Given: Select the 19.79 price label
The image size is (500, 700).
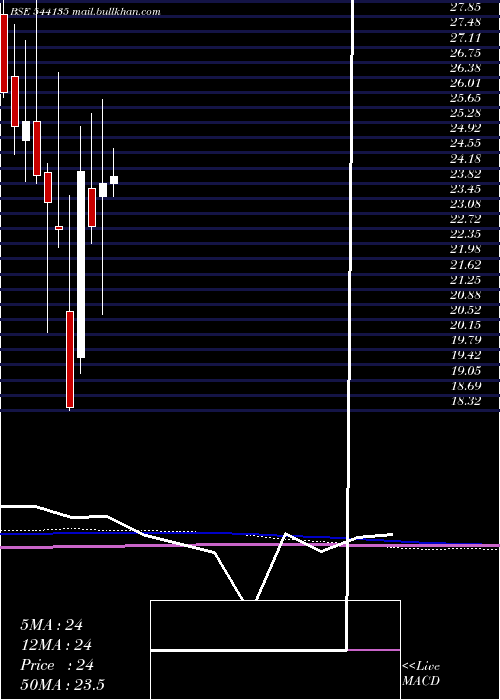Looking at the screenshot, I should pos(465,340).
